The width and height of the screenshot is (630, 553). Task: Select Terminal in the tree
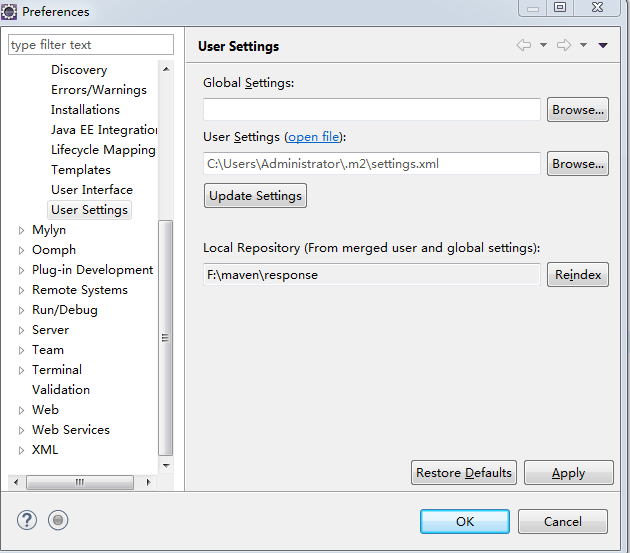coord(57,370)
